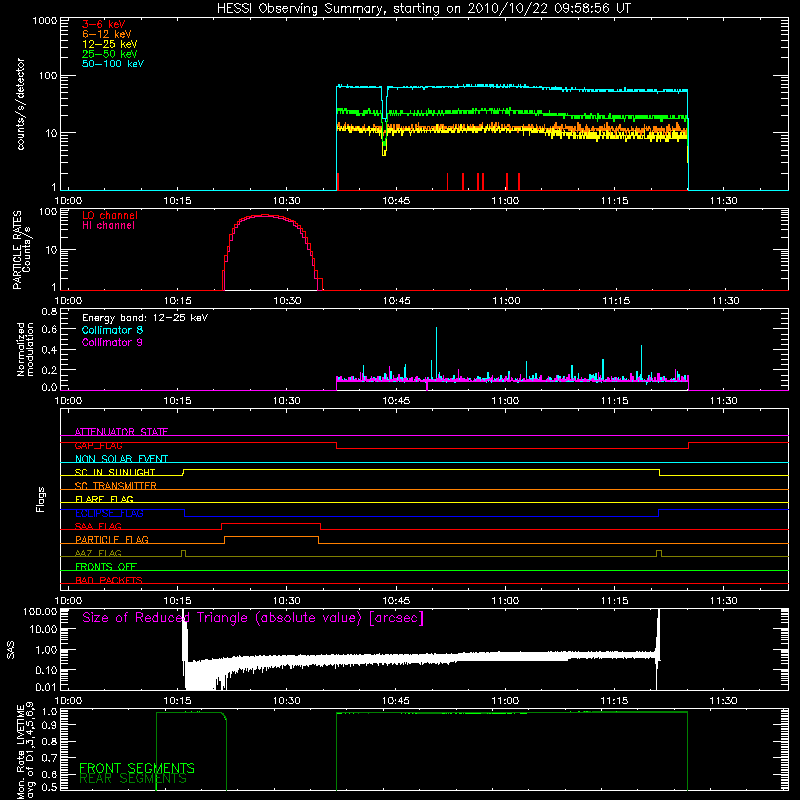This screenshot has width=800, height=800.
Task: Click the PARTICLE_FLAG raised step segment
Action: pyautogui.click(x=271, y=537)
